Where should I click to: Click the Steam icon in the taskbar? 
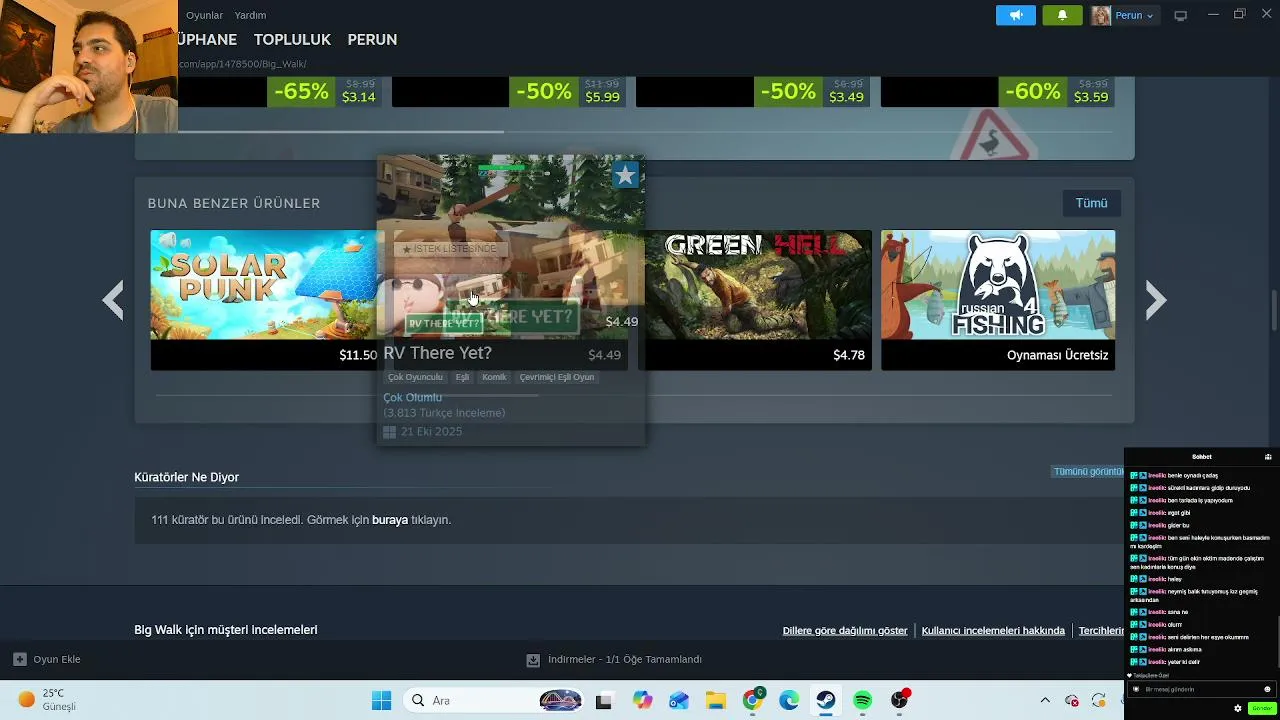tap(826, 700)
